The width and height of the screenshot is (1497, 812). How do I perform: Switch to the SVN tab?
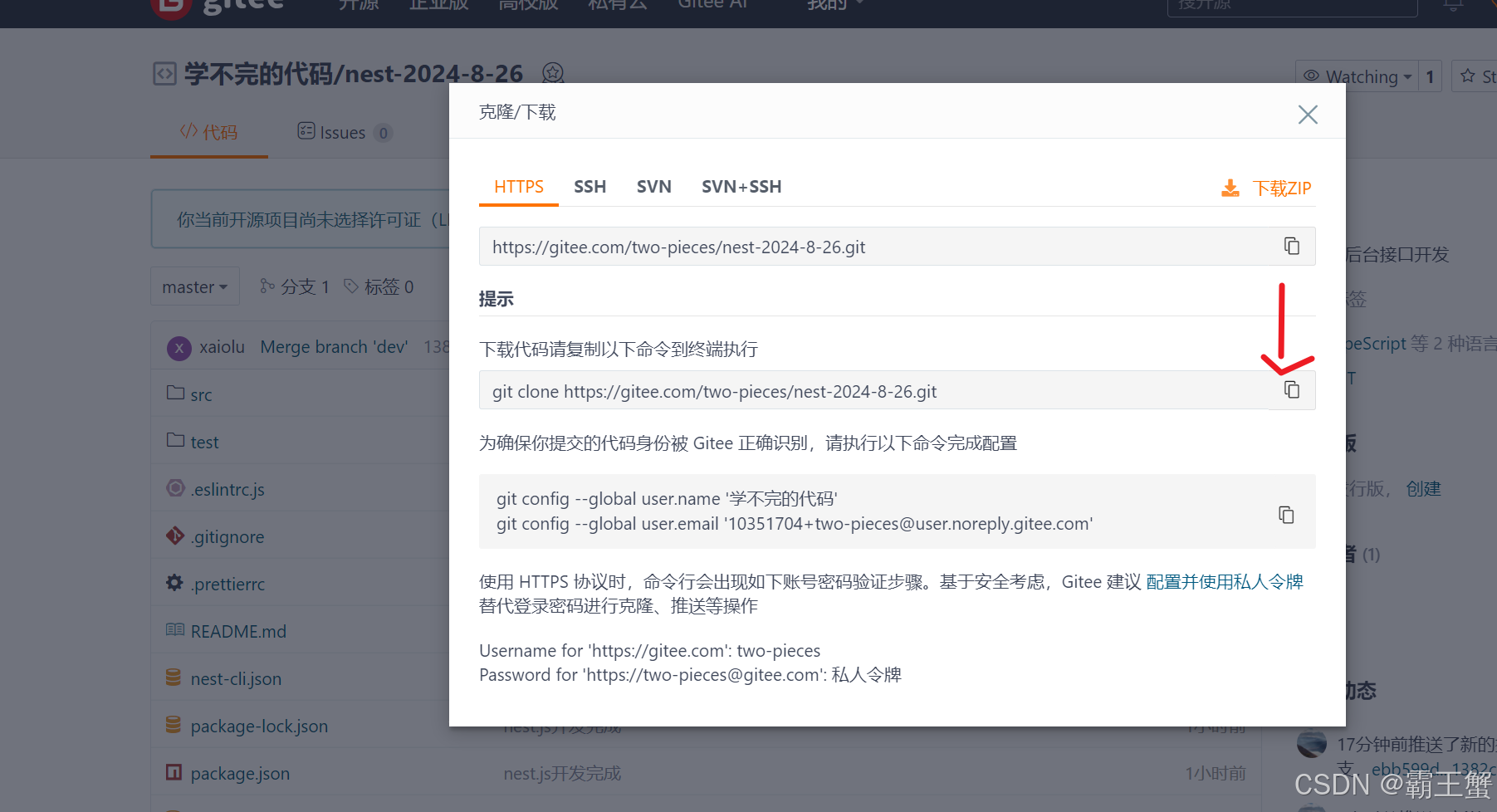click(x=654, y=187)
